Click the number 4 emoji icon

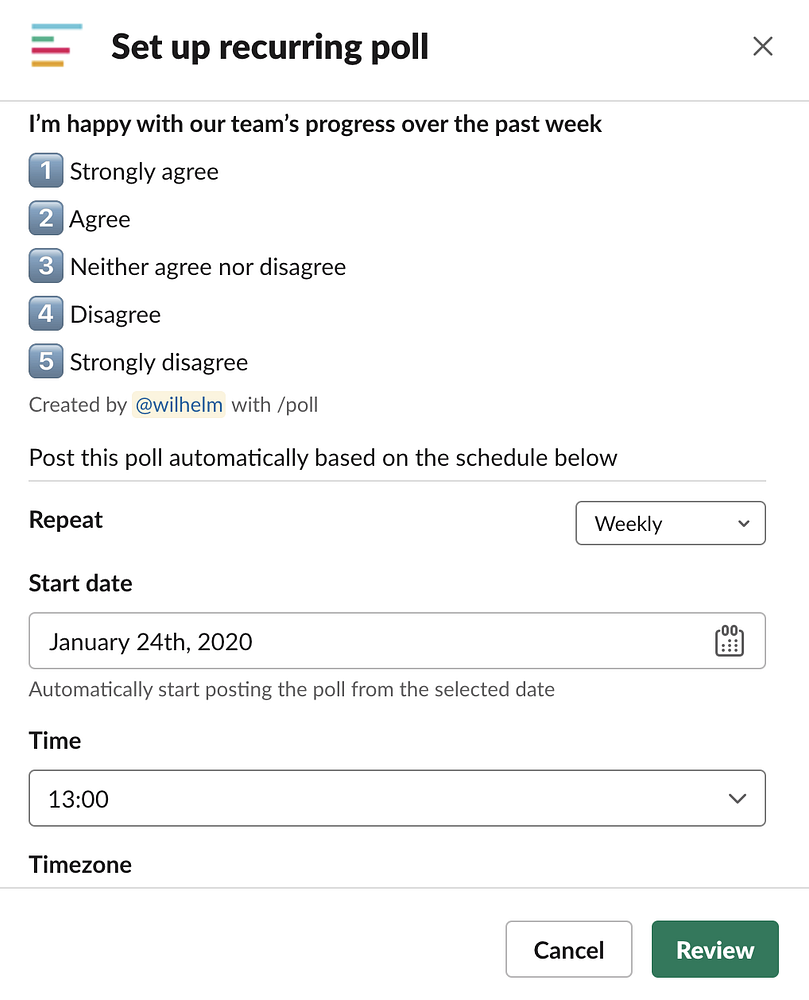click(46, 314)
